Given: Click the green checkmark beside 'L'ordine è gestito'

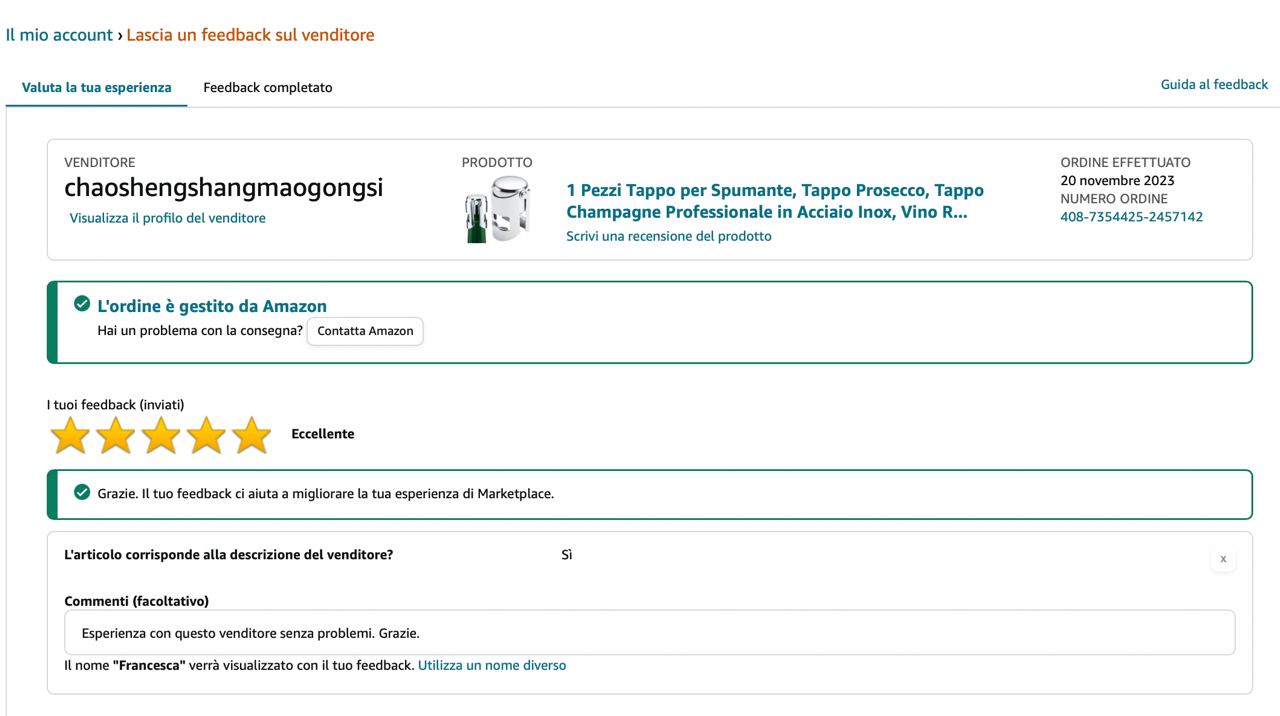Looking at the screenshot, I should pos(82,305).
